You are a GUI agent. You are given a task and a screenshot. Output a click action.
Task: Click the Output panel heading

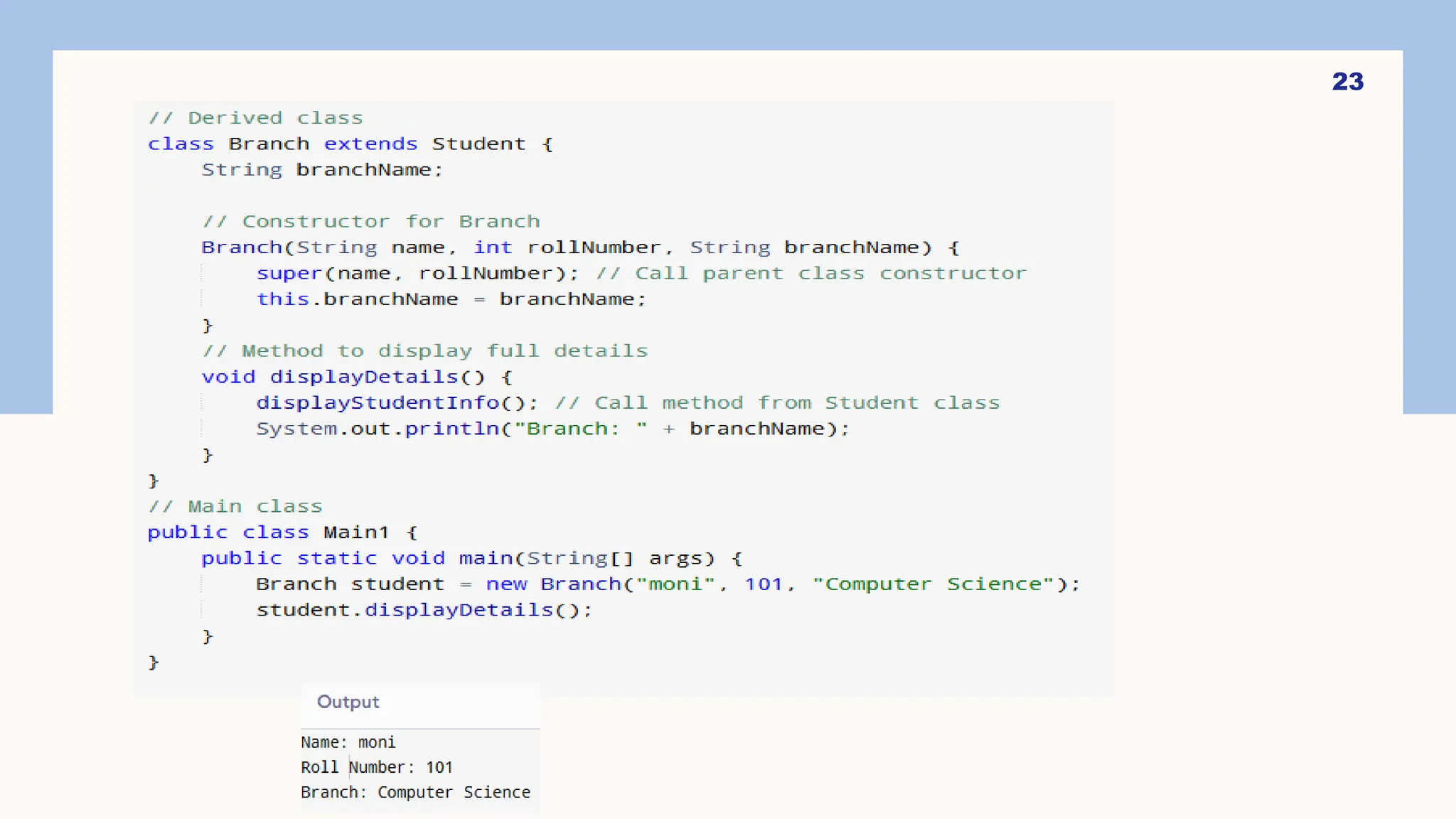348,702
